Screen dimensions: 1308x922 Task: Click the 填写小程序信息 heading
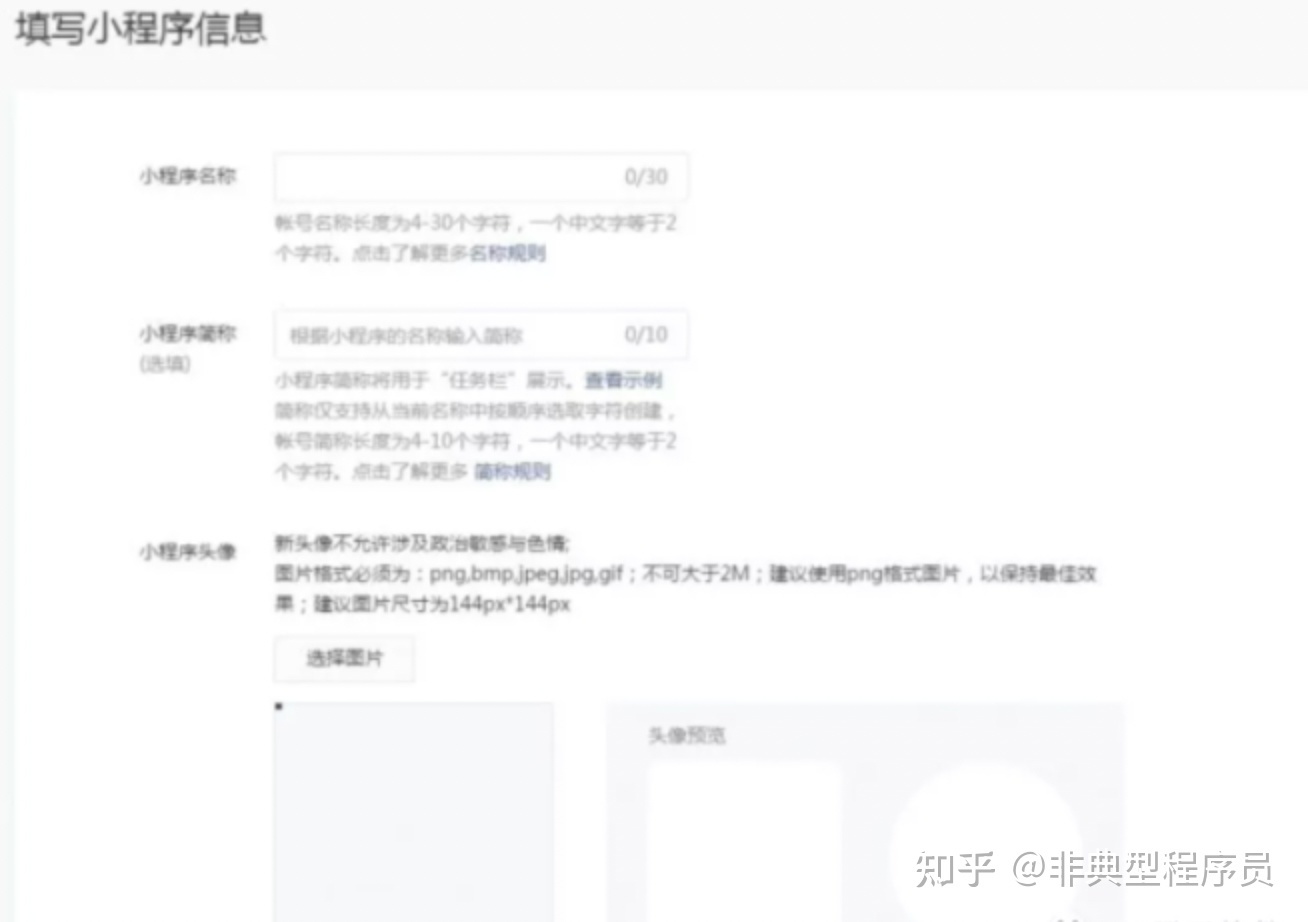point(141,28)
